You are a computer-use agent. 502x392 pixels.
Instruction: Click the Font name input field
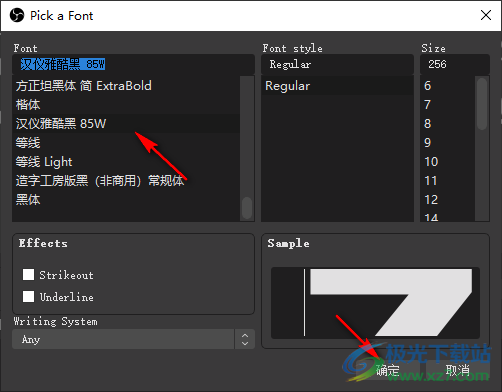point(133,64)
